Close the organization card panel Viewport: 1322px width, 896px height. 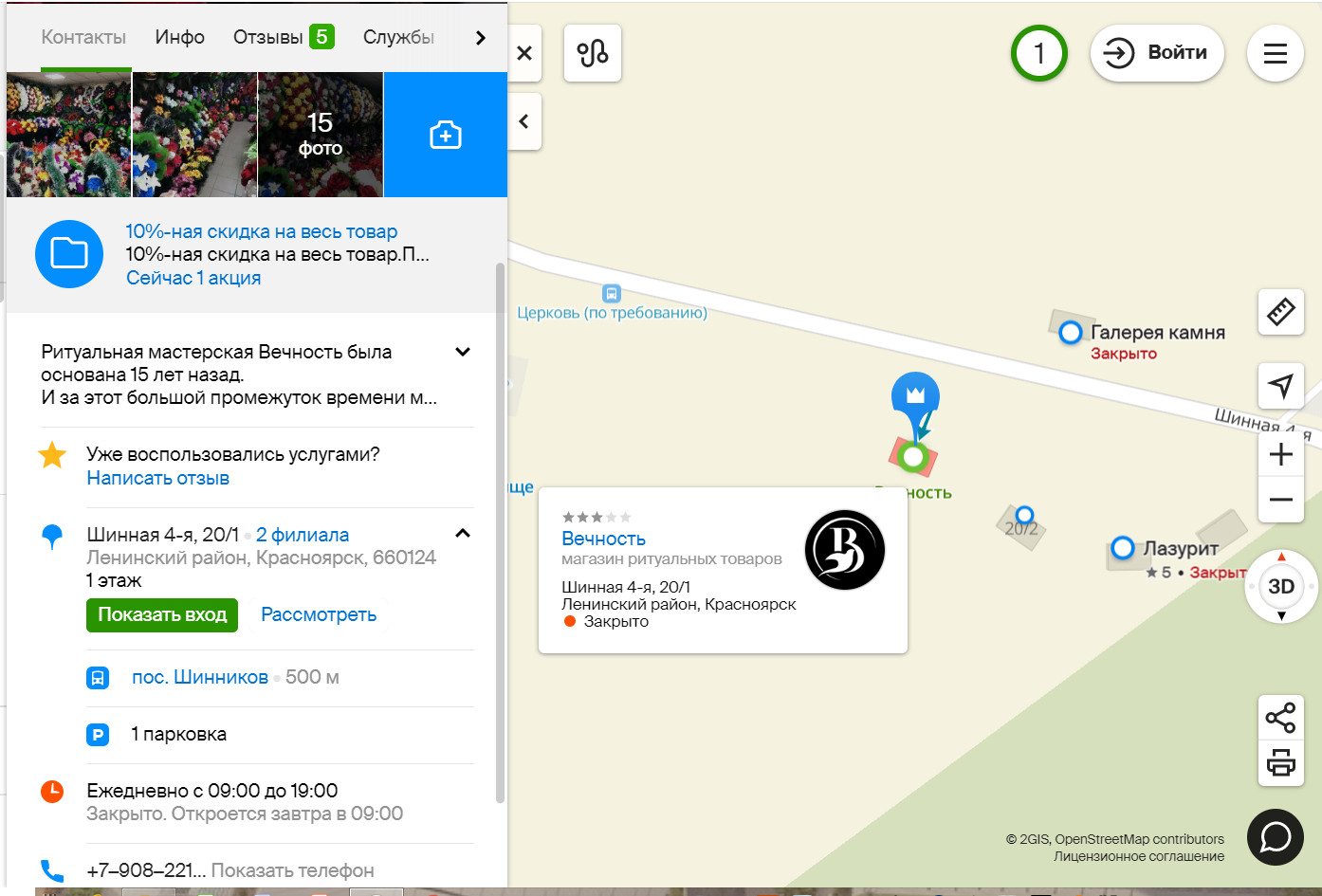(x=524, y=54)
